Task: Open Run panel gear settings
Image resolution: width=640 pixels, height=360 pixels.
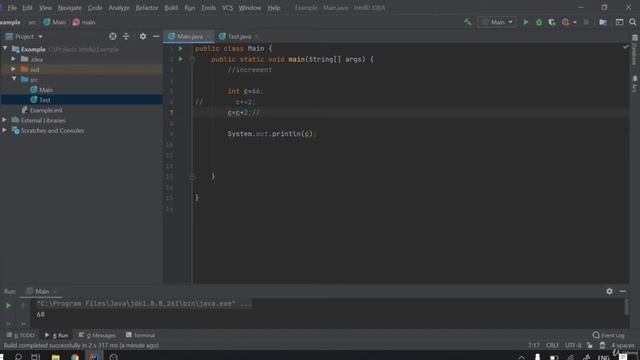Action: pyautogui.click(x=609, y=291)
